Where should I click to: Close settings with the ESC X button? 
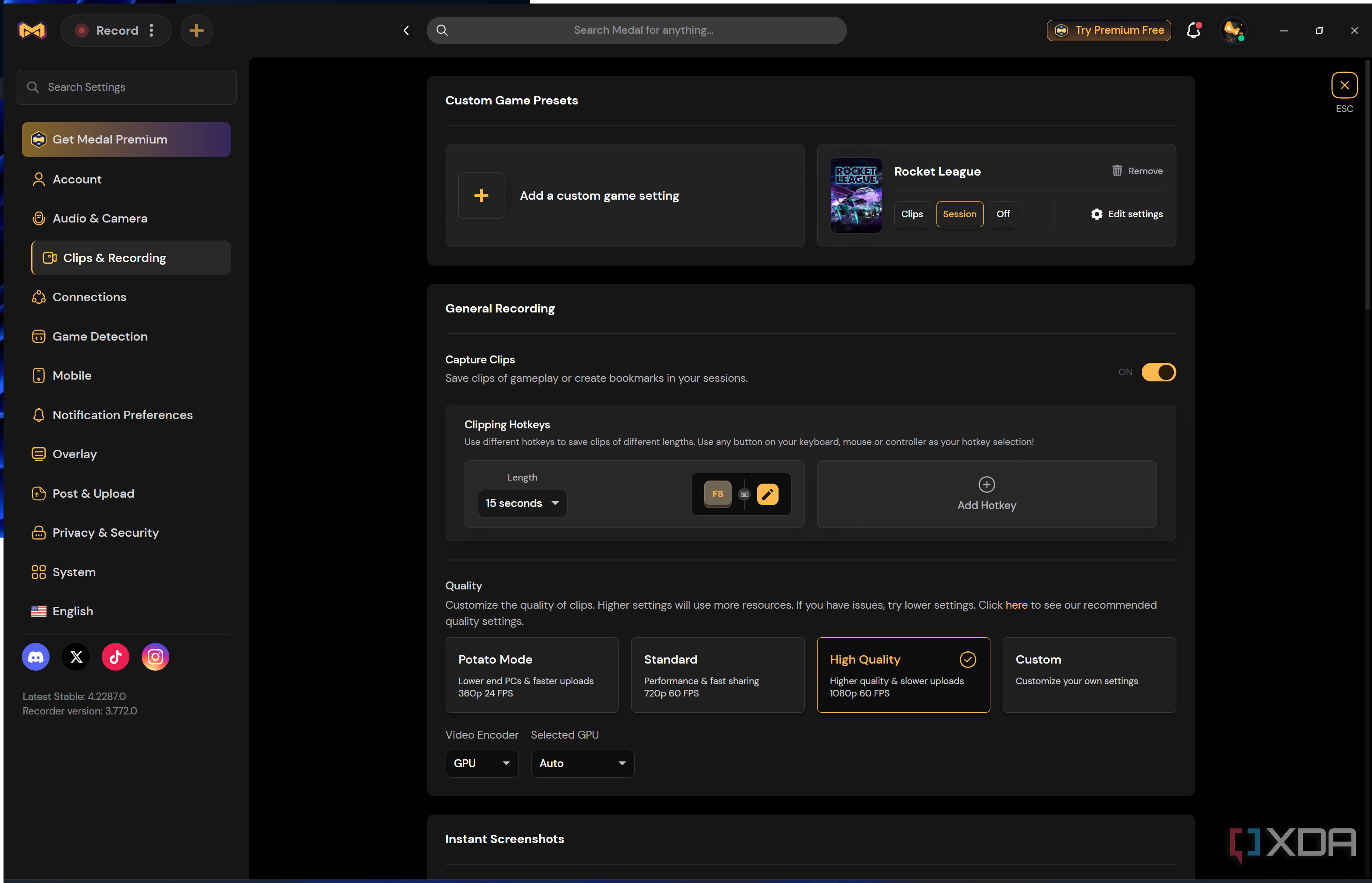(1344, 86)
